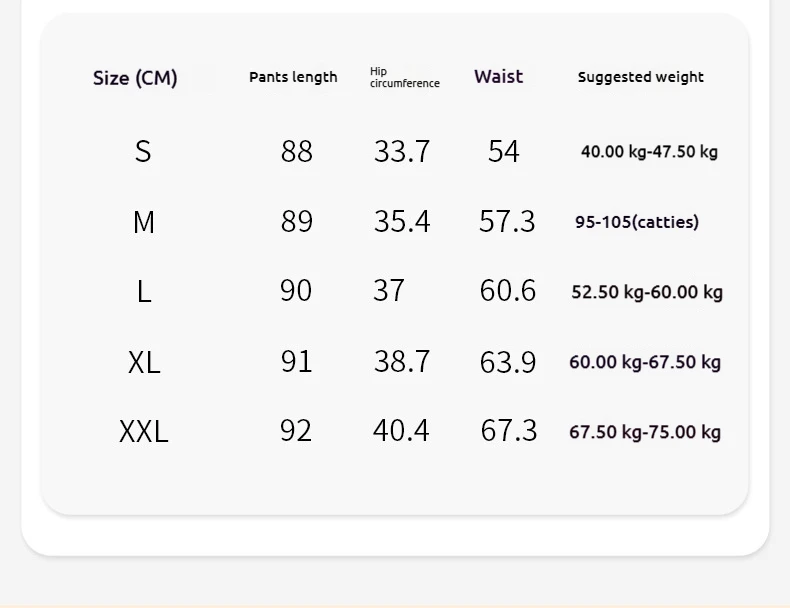This screenshot has width=790, height=608.
Task: Click the 40.00 kg-47.50 kg weight cell
Action: tap(649, 152)
